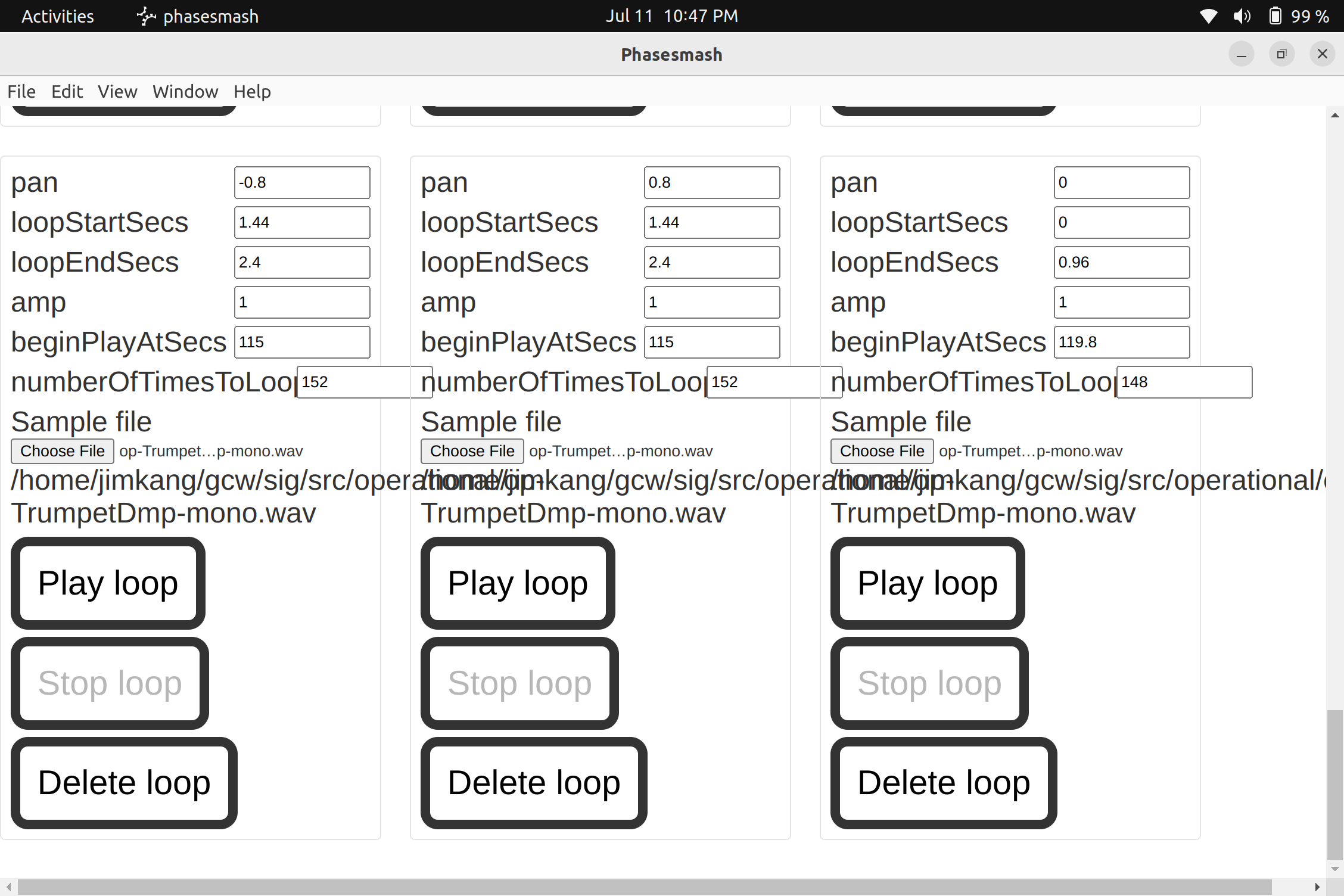Click the second loop's loopEndSecs field 2.4
The height and width of the screenshot is (896, 1344).
(x=712, y=262)
